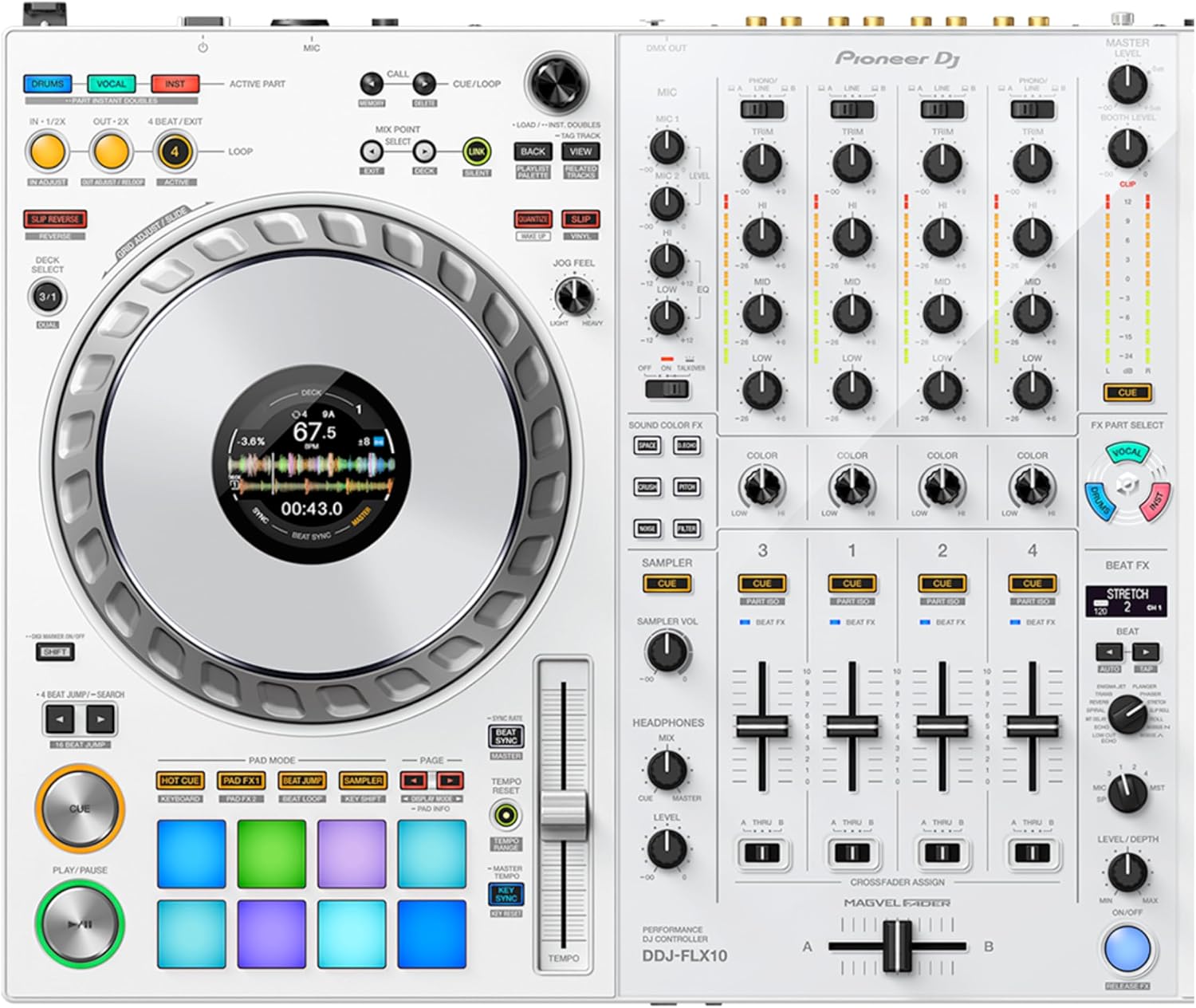This screenshot has width=1196, height=1008.
Task: Click the VIEW browse button
Action: pyautogui.click(x=580, y=152)
